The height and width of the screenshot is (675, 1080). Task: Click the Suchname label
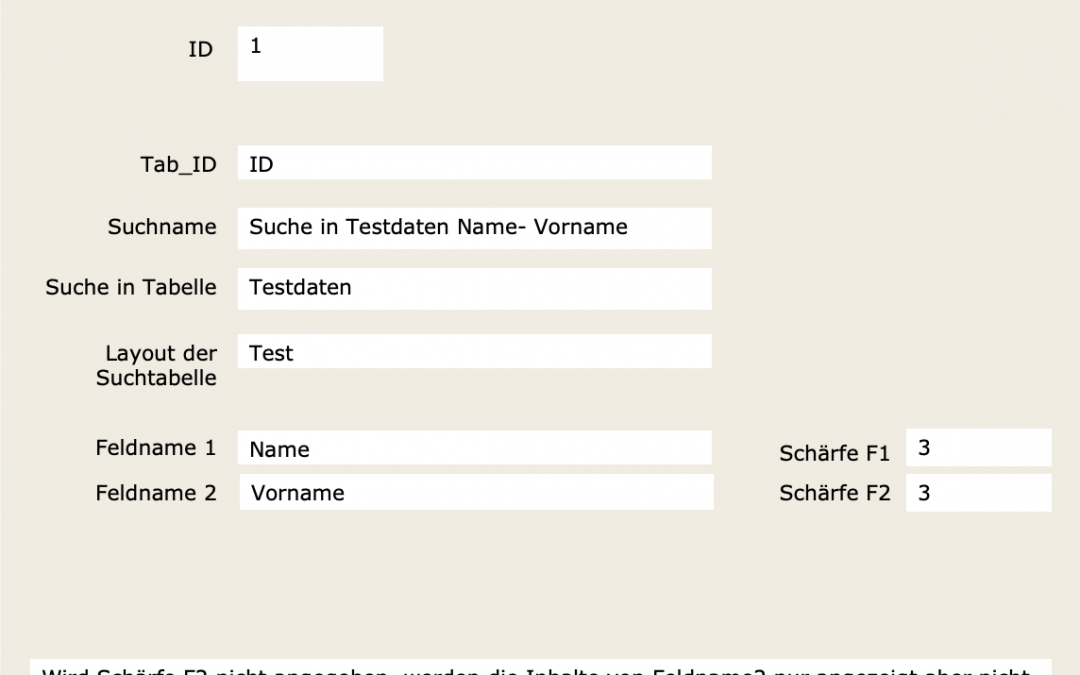point(162,227)
